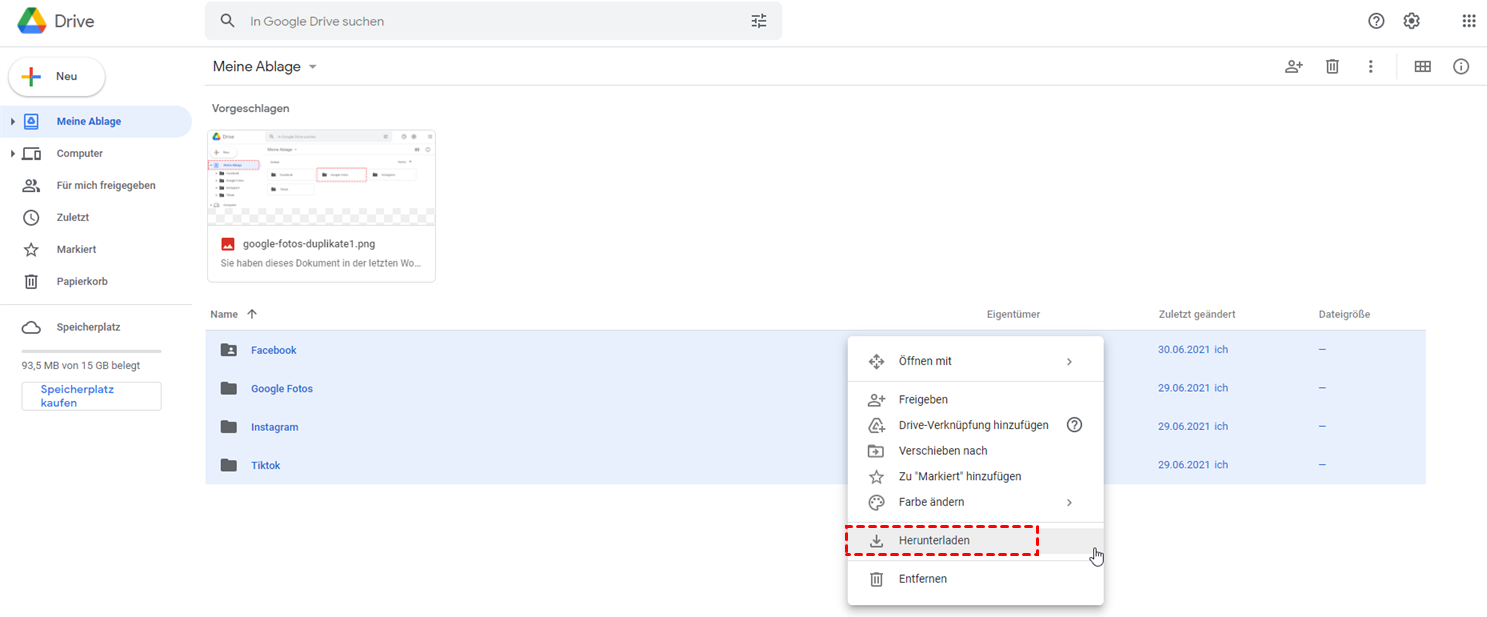
Task: Open the search options filter icon
Action: click(x=759, y=21)
